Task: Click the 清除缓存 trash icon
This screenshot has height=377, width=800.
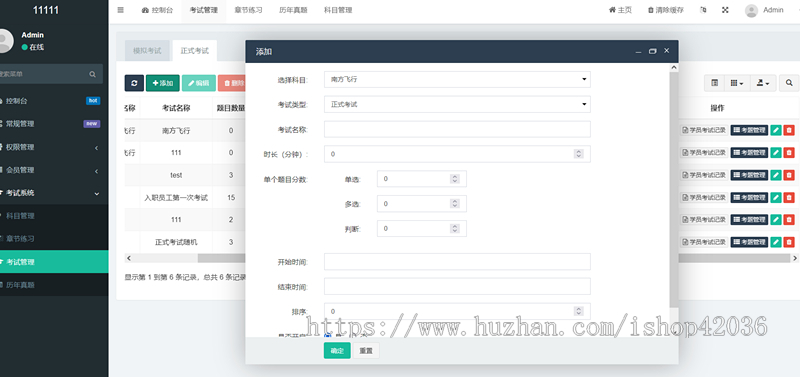Action: coord(665,10)
